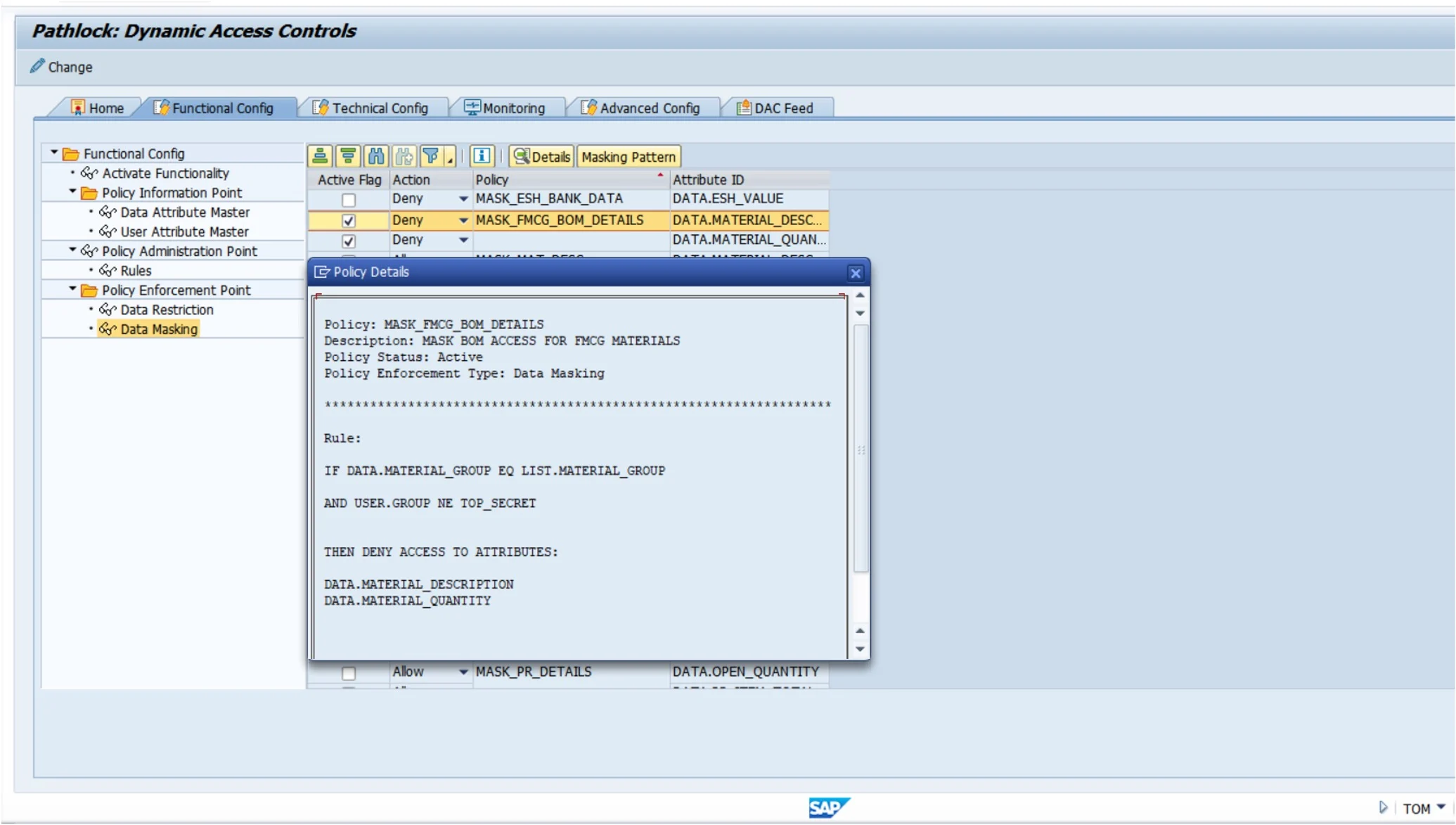
Task: Click the Sort Descending toolbar icon
Action: [x=348, y=156]
